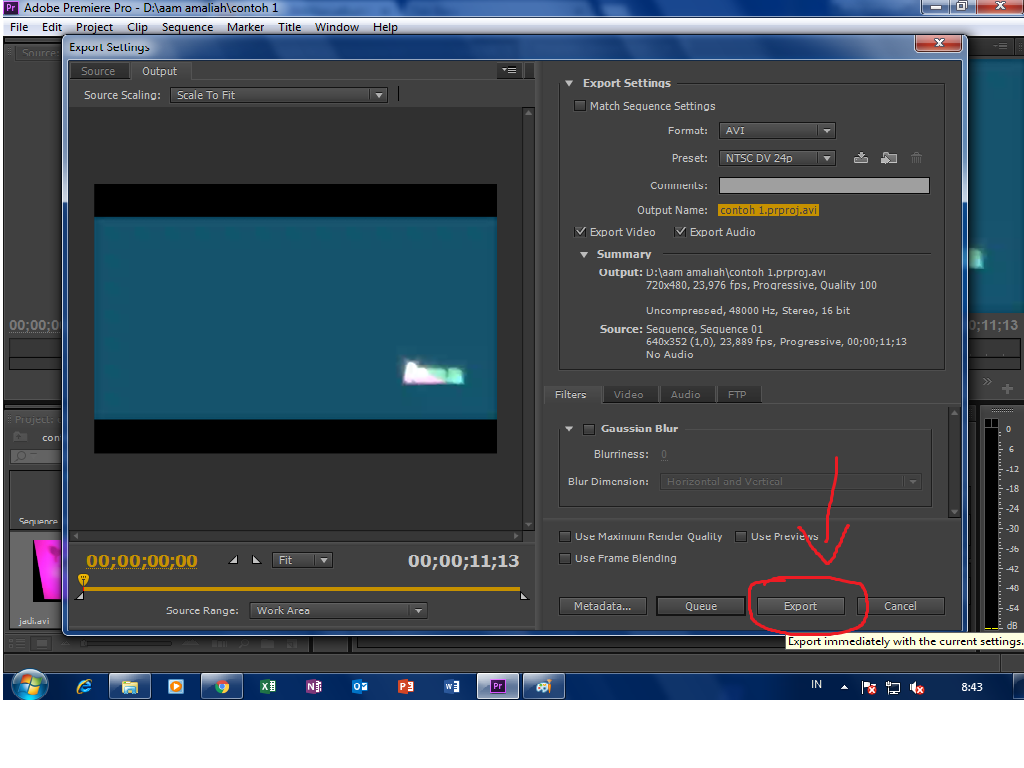Click the preview area vertical scrollbar
1024x768 pixels.
[528, 318]
